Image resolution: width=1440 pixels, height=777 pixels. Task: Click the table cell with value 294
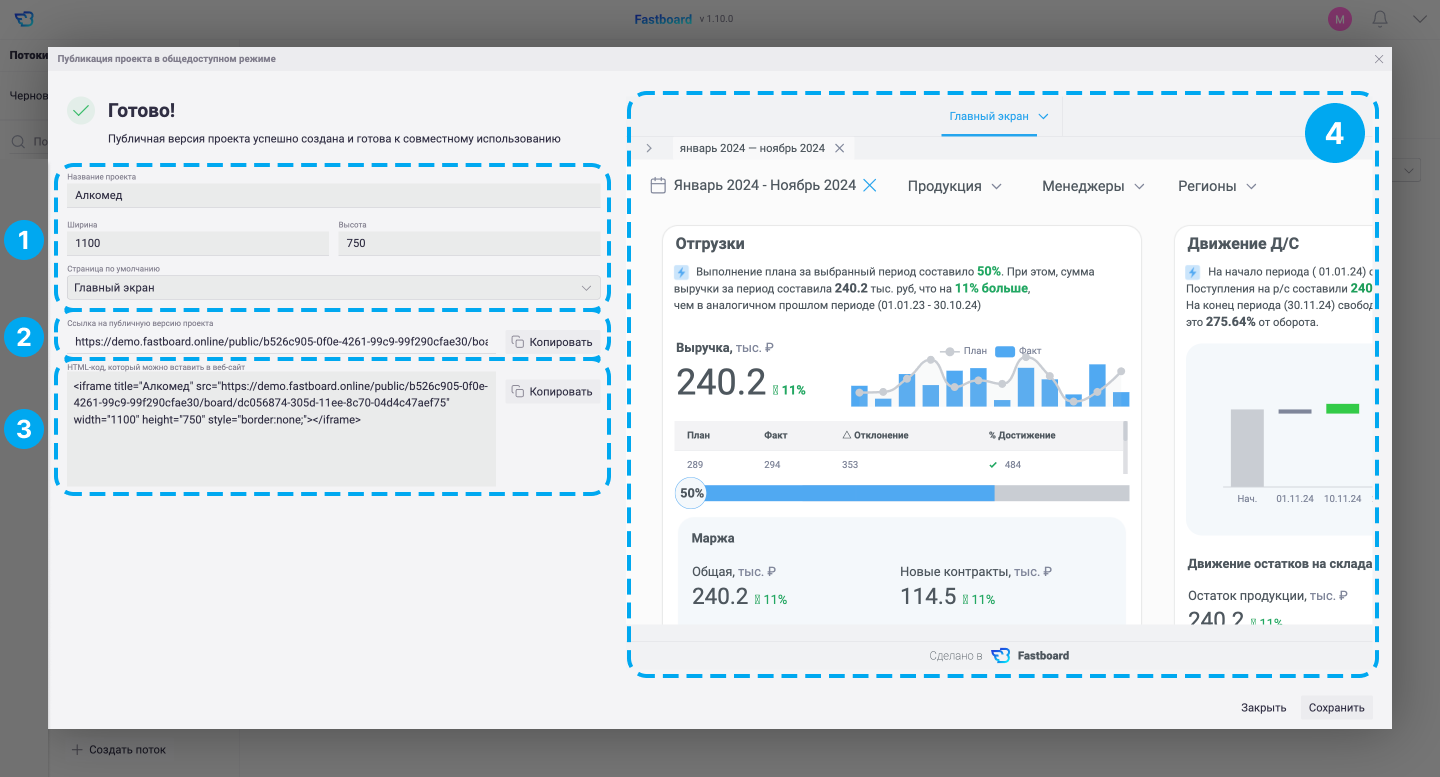pos(773,465)
